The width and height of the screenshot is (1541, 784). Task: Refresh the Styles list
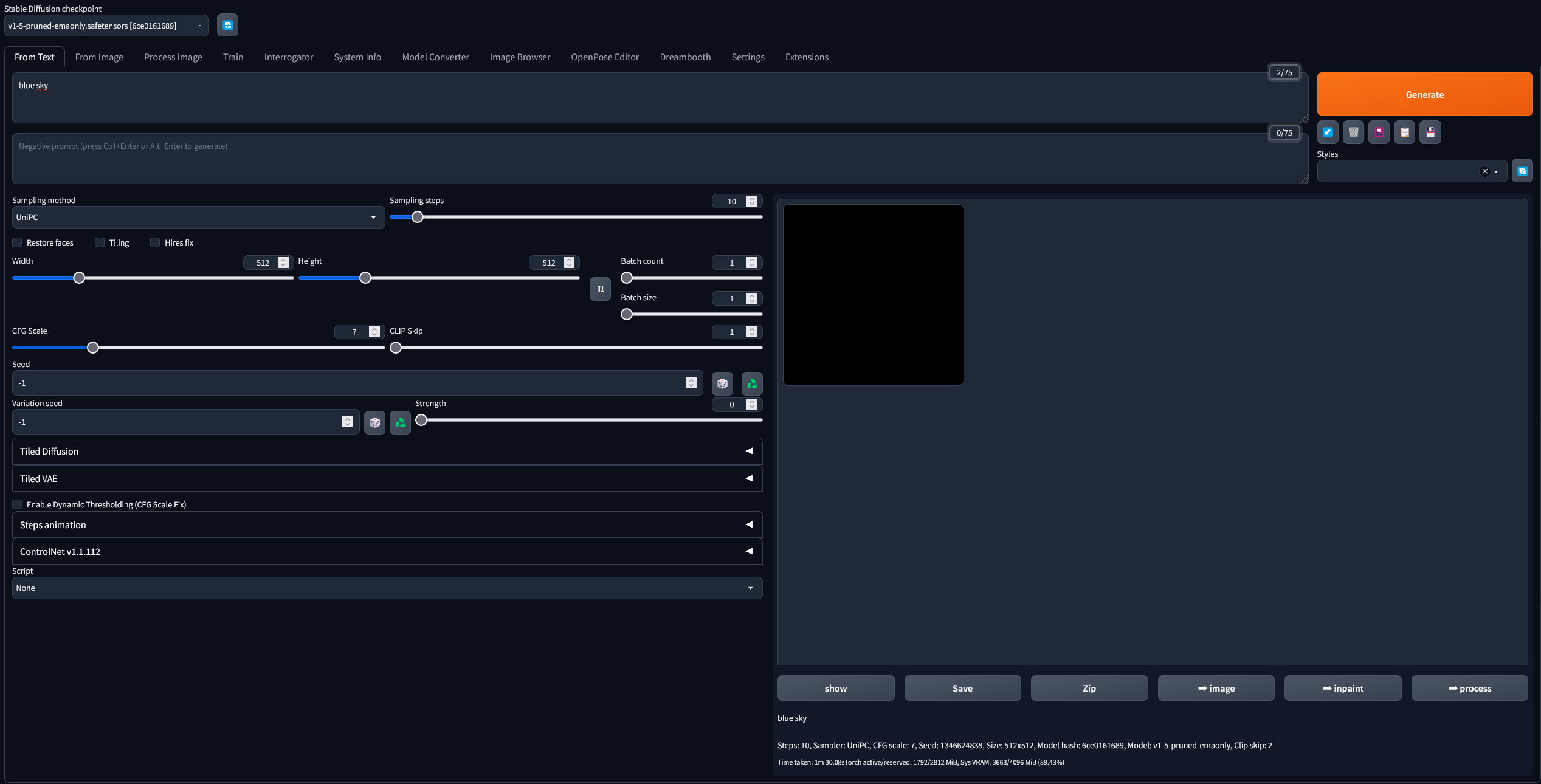pos(1522,171)
